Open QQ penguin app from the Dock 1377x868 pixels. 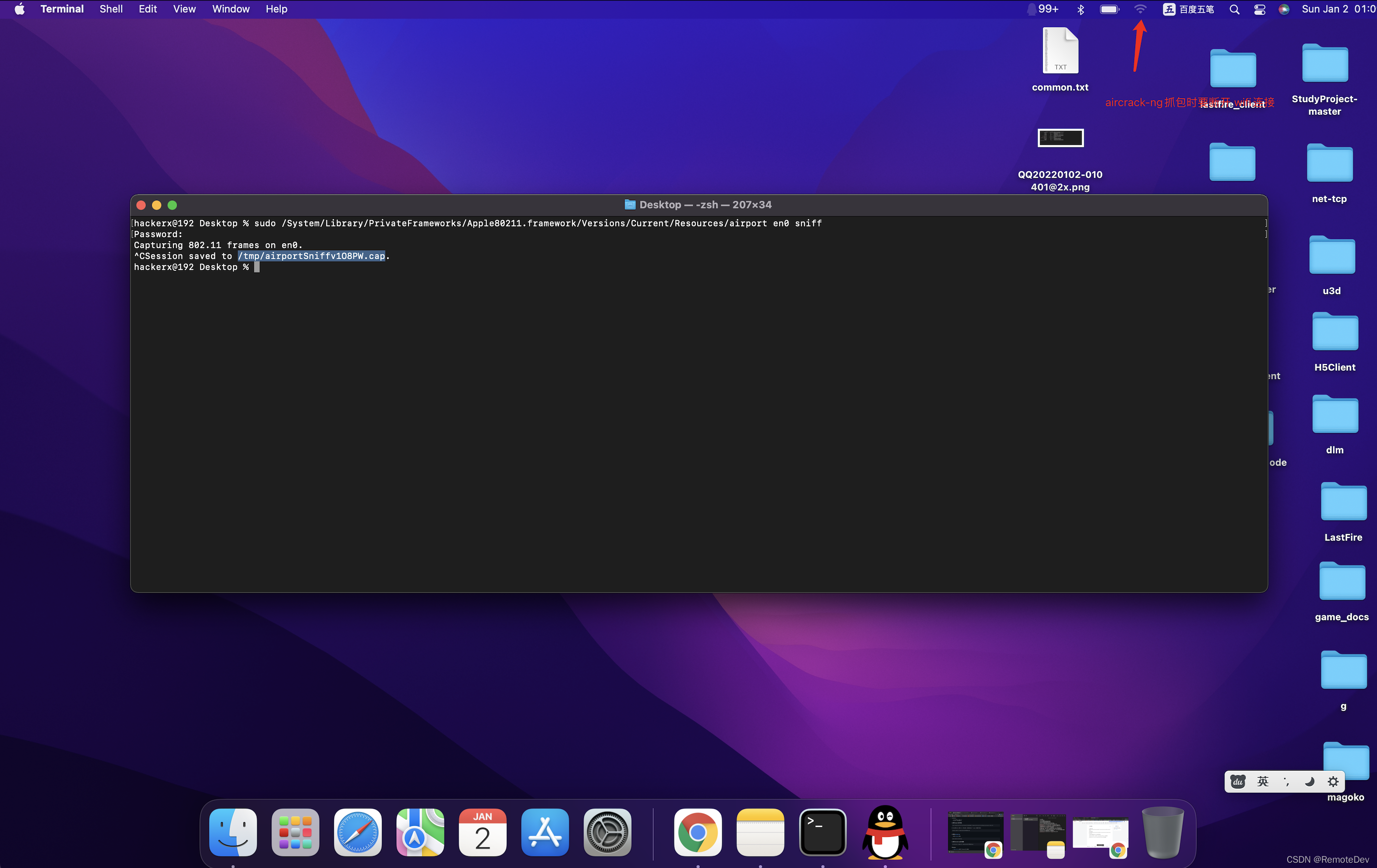pos(885,832)
